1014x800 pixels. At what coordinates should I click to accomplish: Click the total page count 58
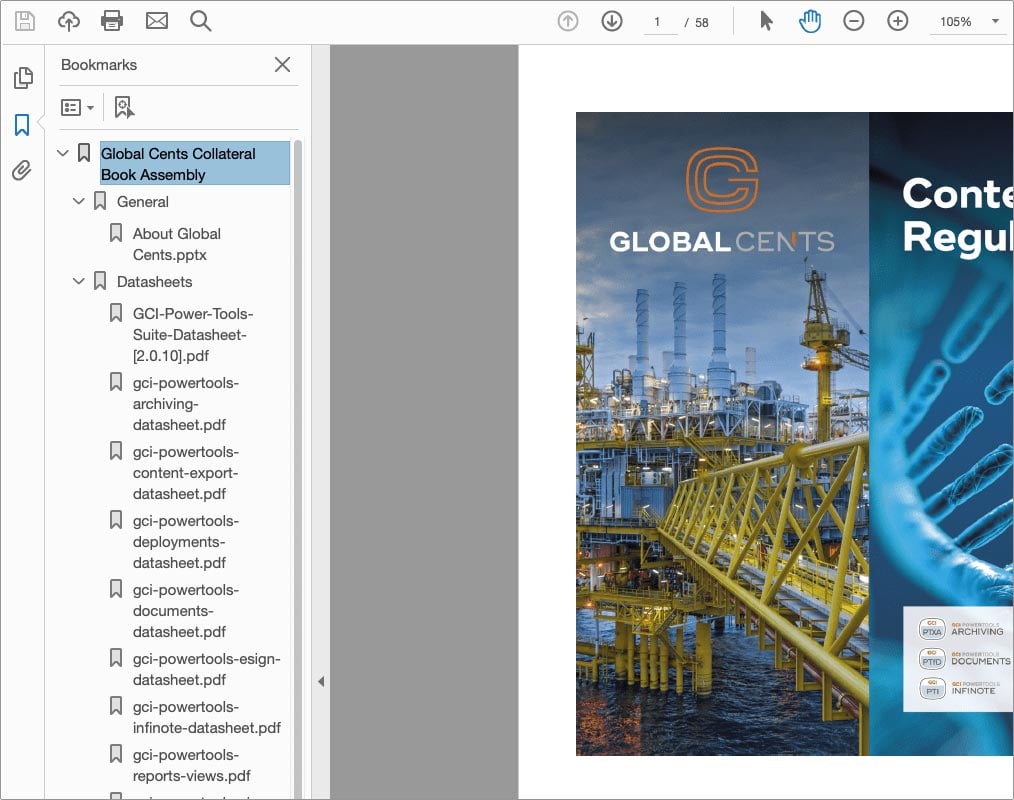(702, 23)
